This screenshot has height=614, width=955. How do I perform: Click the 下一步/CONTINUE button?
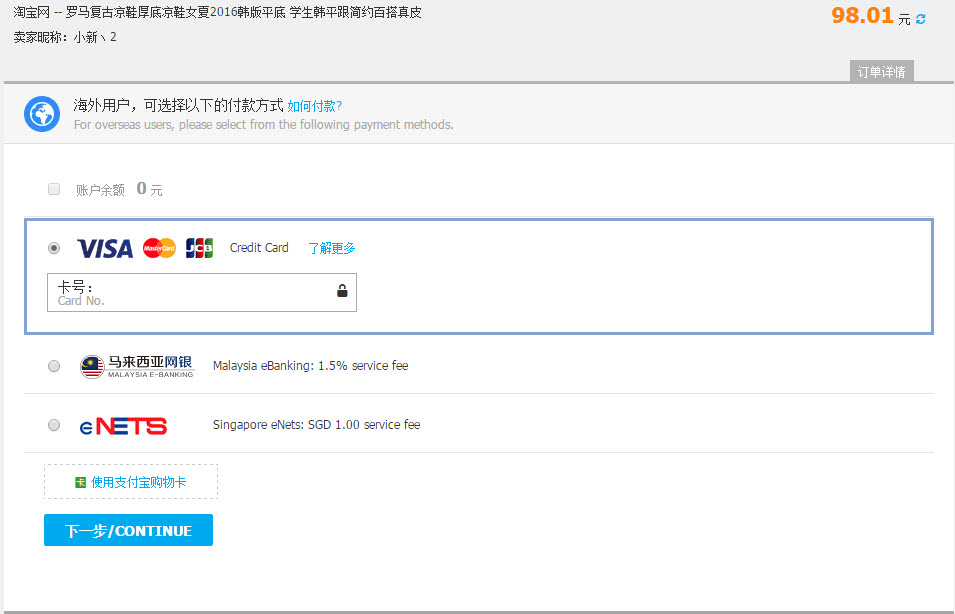129,530
